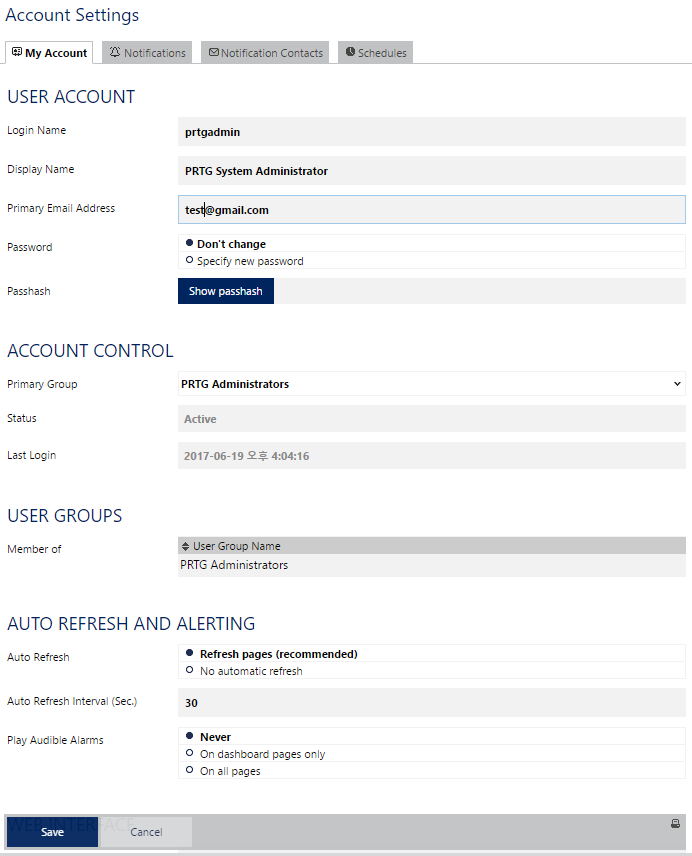Click the Show passhash button

click(x=225, y=290)
